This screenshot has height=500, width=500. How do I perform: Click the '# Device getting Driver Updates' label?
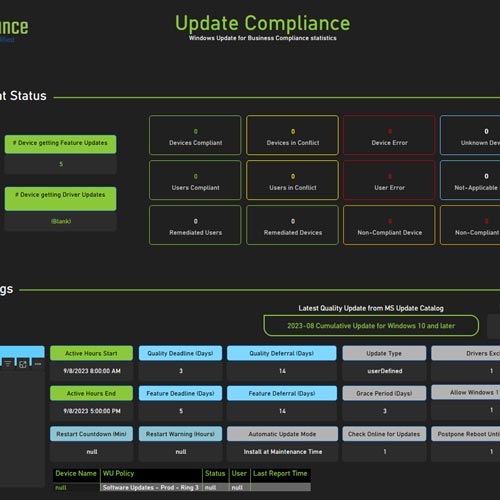tap(60, 198)
